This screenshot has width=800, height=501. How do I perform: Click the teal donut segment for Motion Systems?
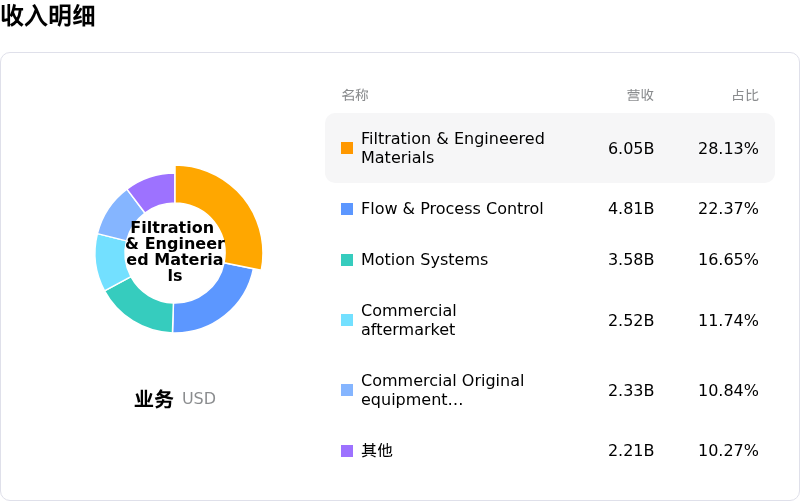(143, 306)
